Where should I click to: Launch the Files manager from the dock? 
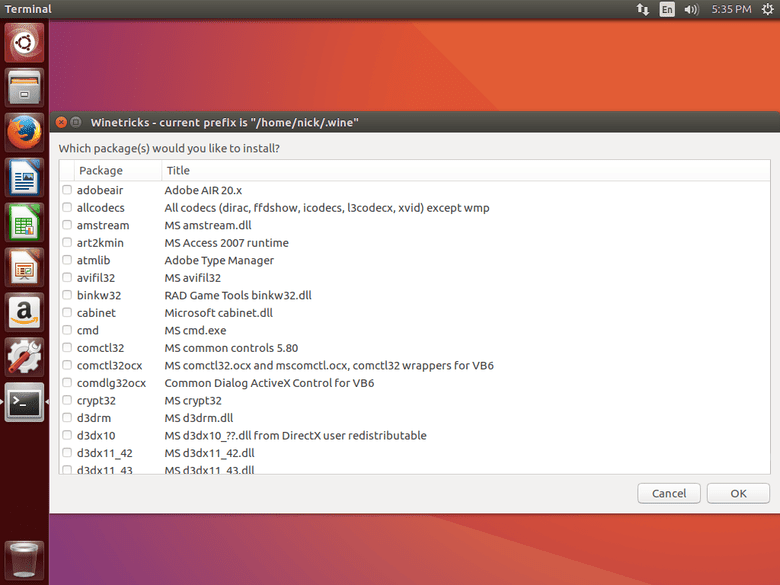coord(24,88)
